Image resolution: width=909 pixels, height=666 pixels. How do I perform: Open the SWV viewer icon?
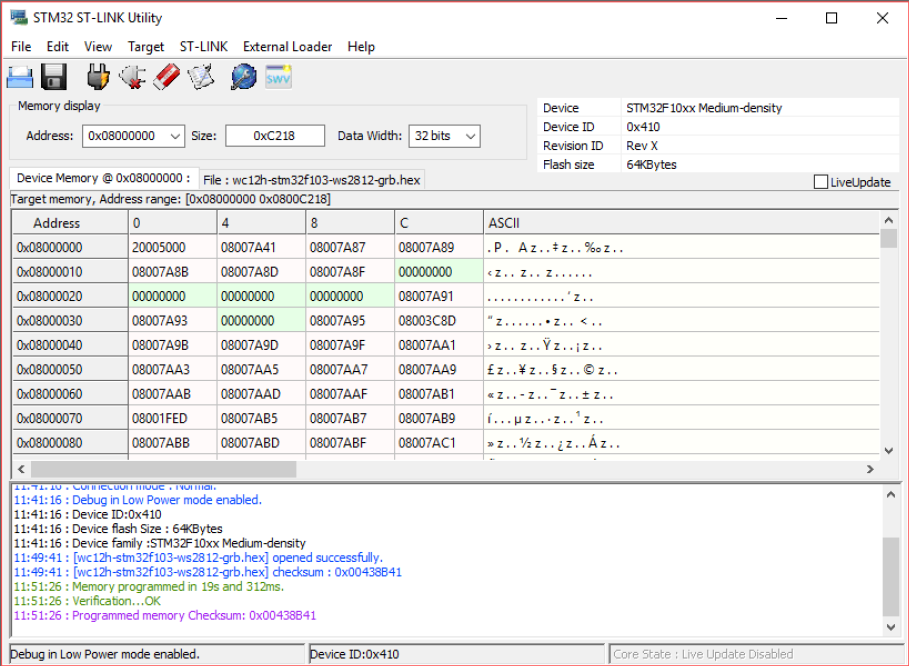pos(278,77)
